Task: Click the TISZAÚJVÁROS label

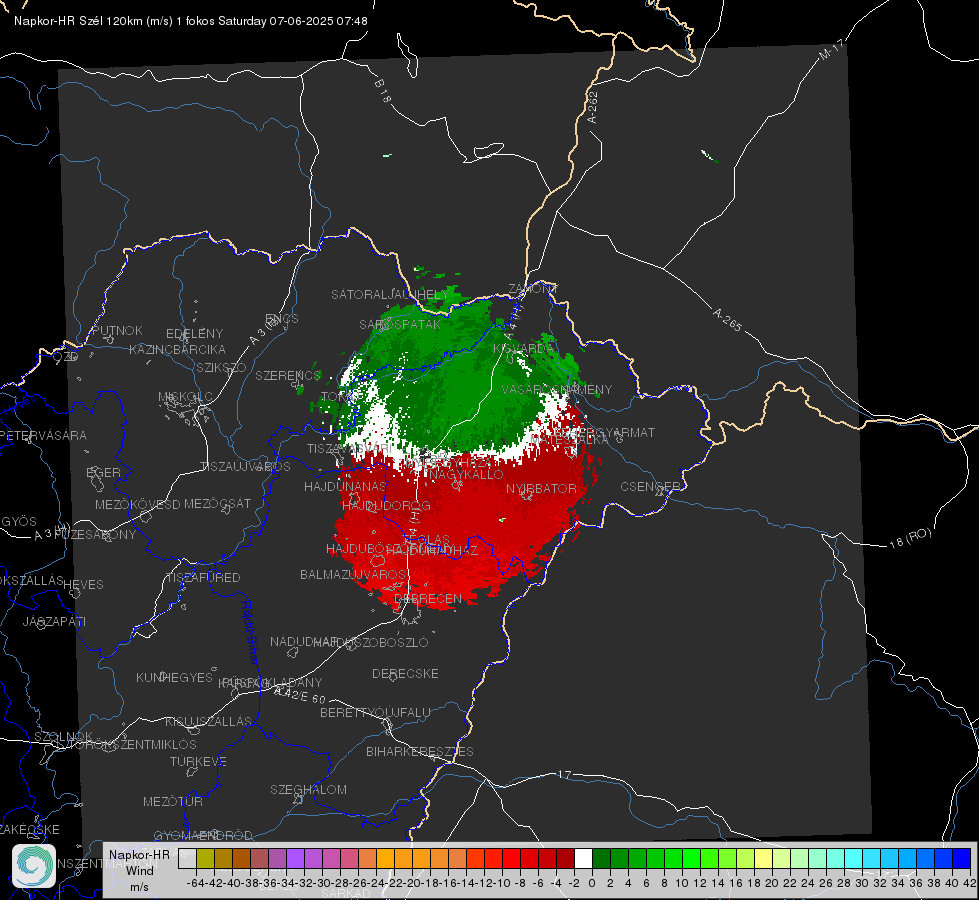Action: [x=245, y=467]
